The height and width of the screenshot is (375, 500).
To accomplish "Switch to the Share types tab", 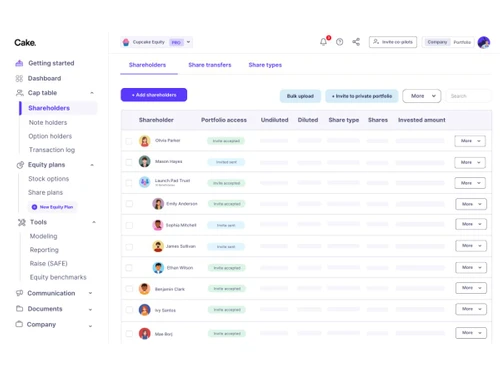I will [265, 65].
